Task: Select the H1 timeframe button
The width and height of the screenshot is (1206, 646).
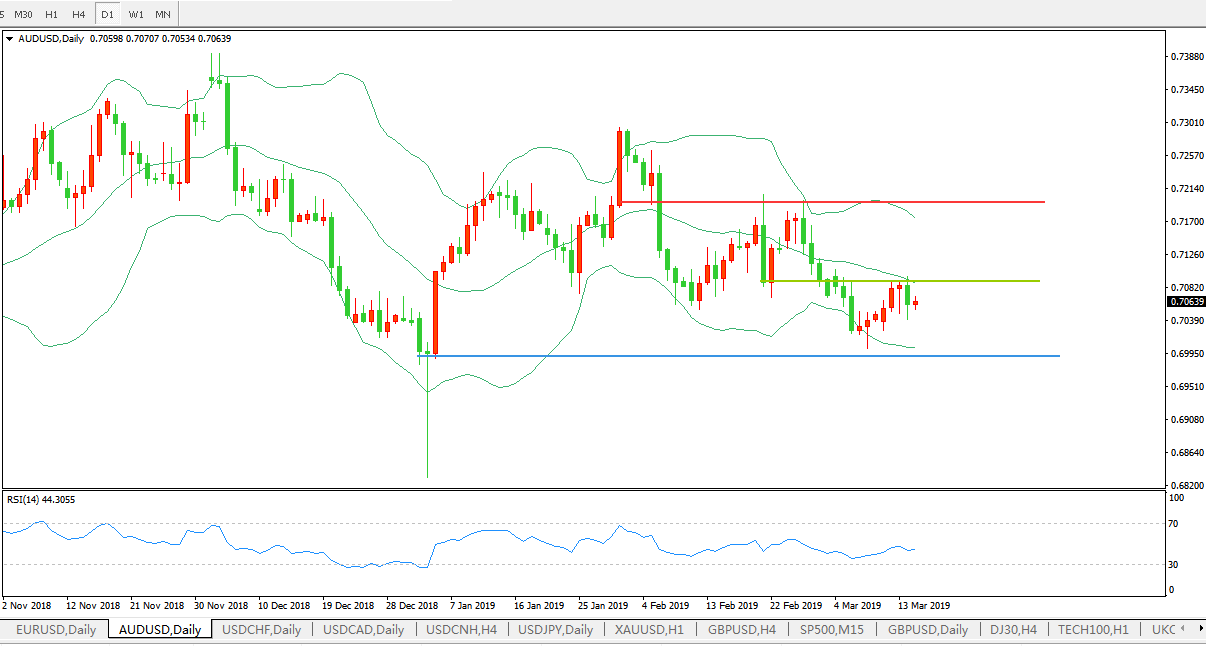Action: (x=51, y=14)
